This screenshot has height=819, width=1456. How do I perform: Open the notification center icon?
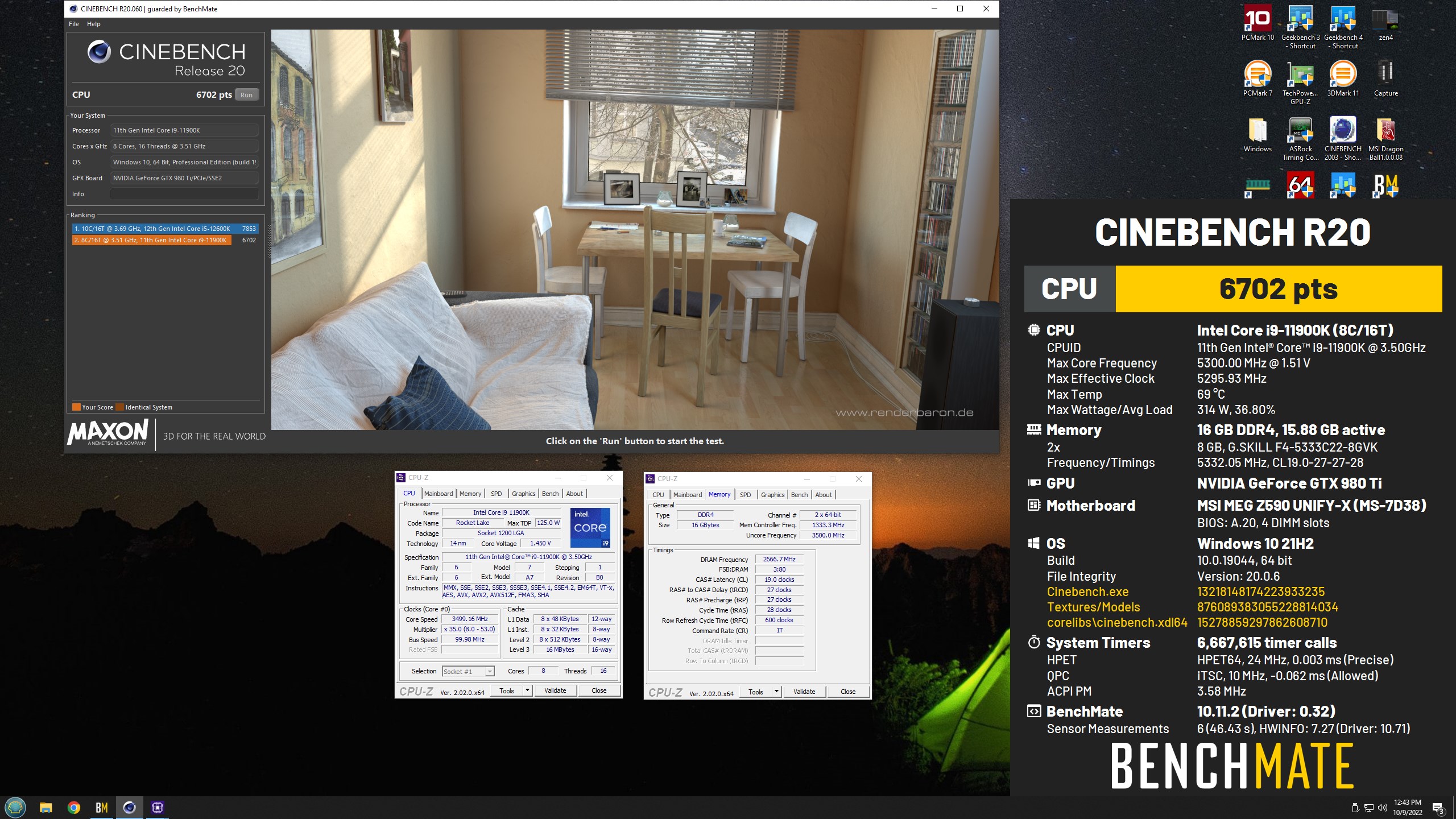tap(1438, 808)
